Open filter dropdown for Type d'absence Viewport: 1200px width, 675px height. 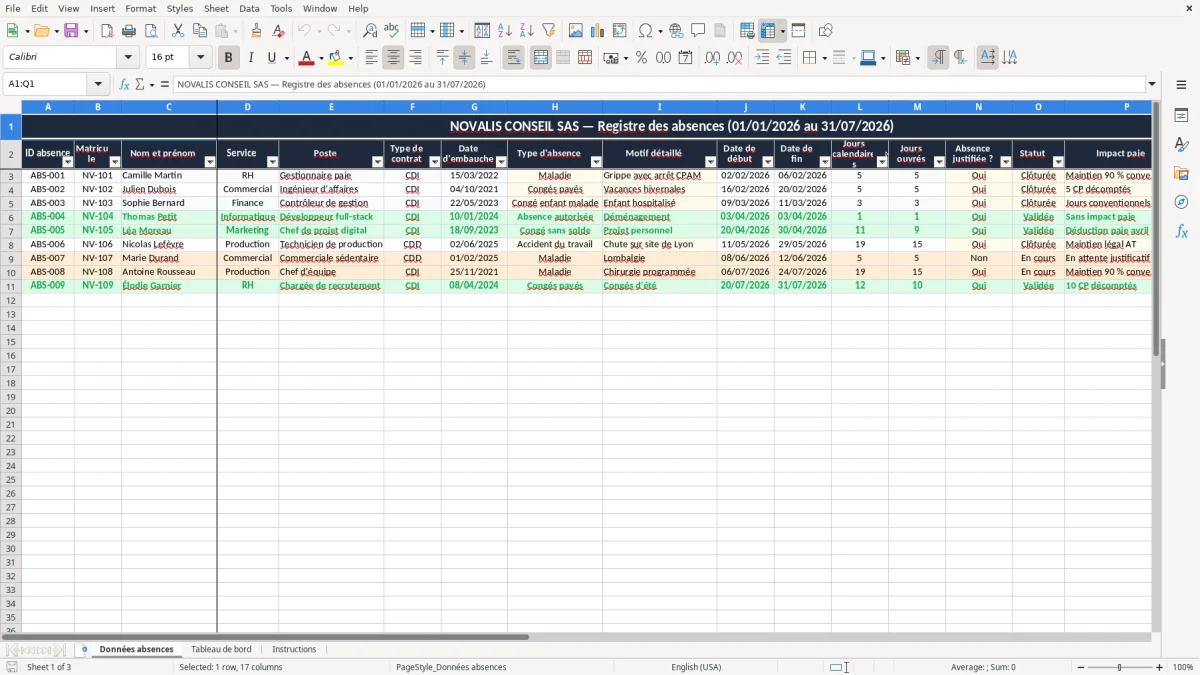pyautogui.click(x=596, y=162)
